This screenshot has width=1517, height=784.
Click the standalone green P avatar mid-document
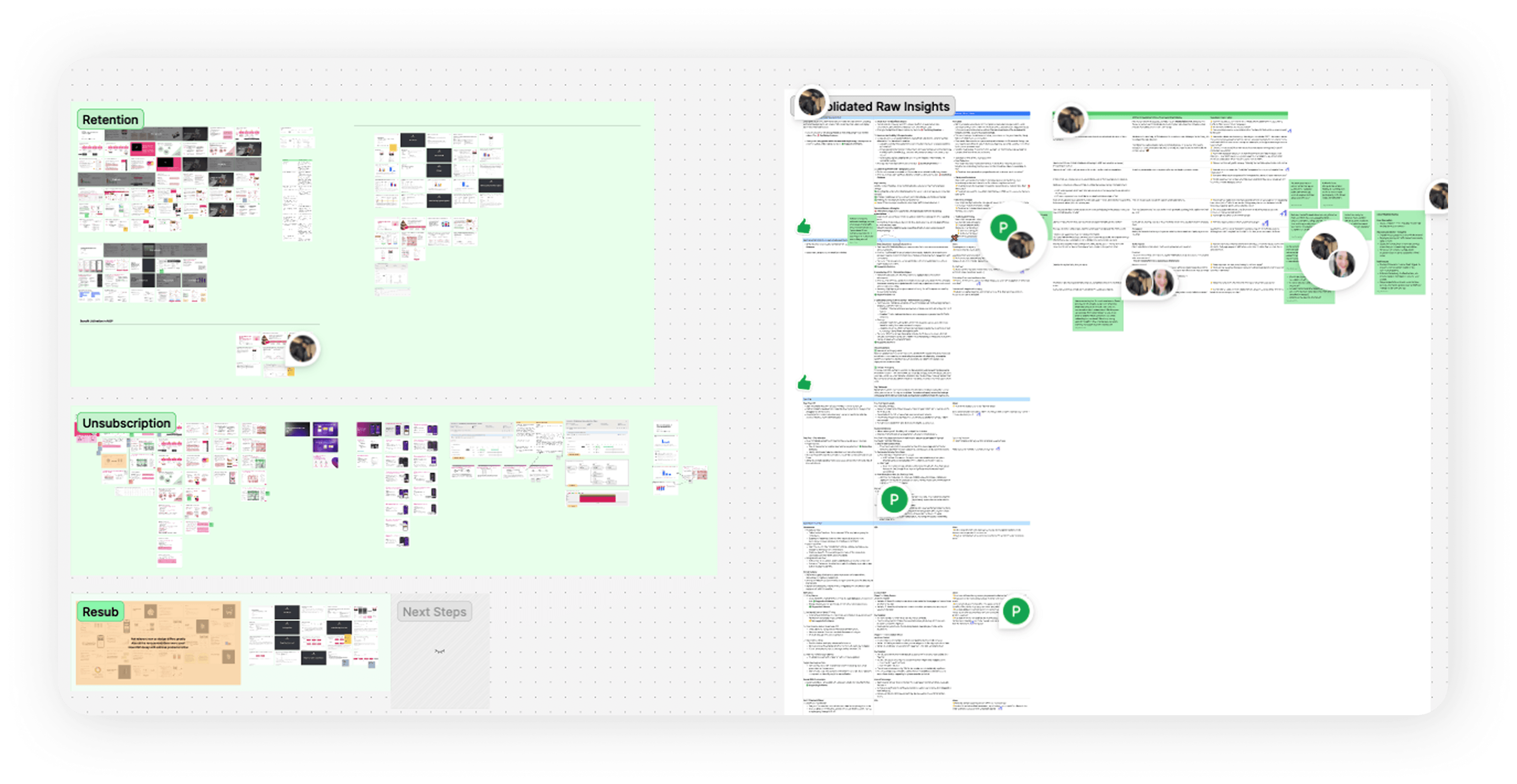pos(894,500)
